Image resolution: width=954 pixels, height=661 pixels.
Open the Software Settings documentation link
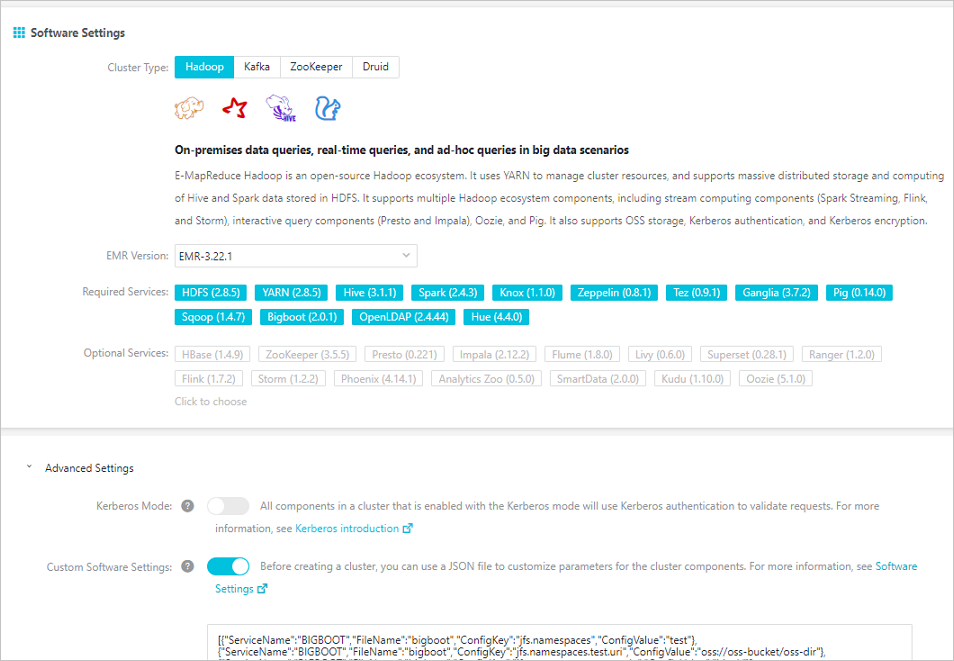896,566
